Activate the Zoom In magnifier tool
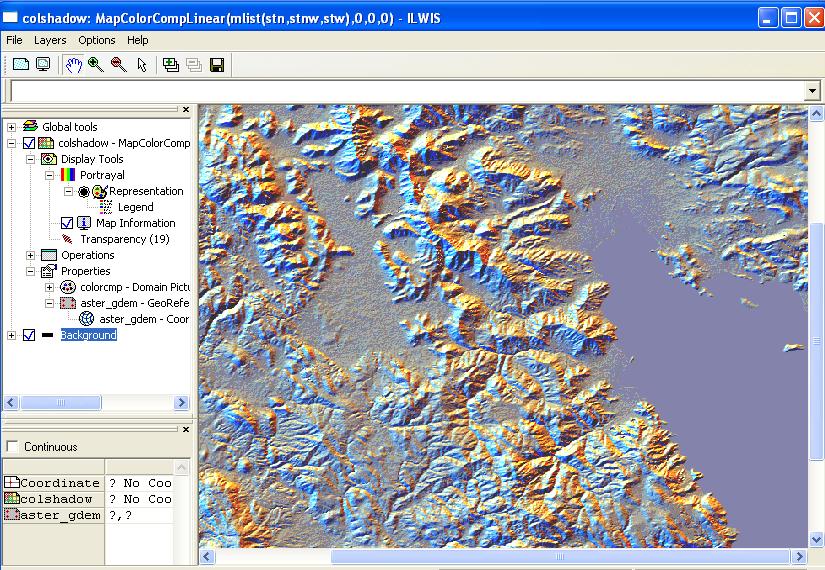Image resolution: width=825 pixels, height=570 pixels. tap(96, 65)
